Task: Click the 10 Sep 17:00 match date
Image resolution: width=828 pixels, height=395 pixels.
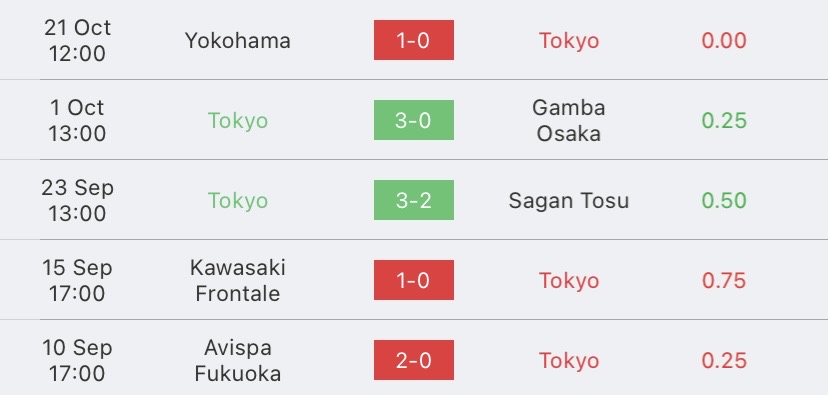Action: 78,361
